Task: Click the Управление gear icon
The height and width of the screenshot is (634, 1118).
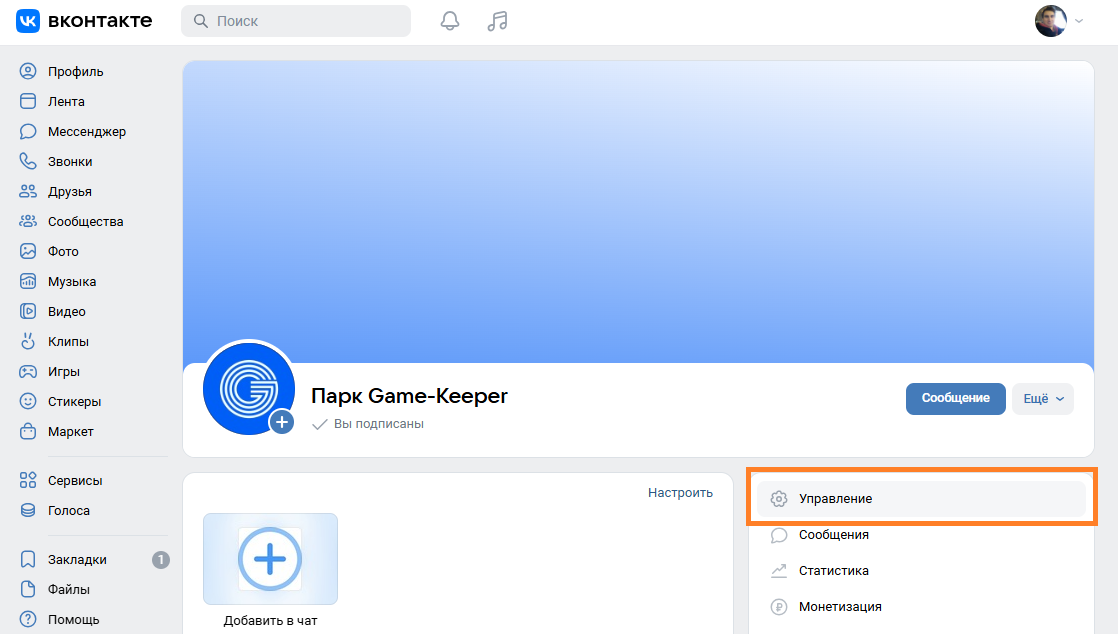Action: pyautogui.click(x=779, y=499)
